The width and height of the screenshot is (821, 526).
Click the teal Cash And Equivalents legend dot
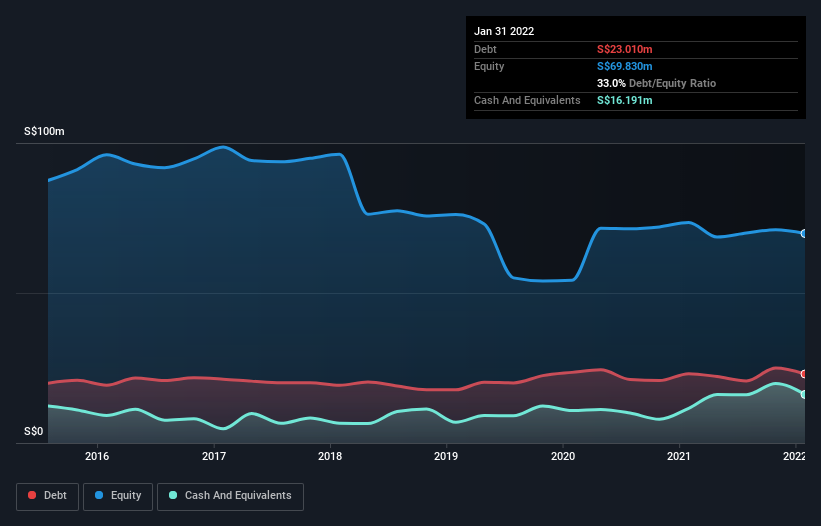pyautogui.click(x=173, y=495)
